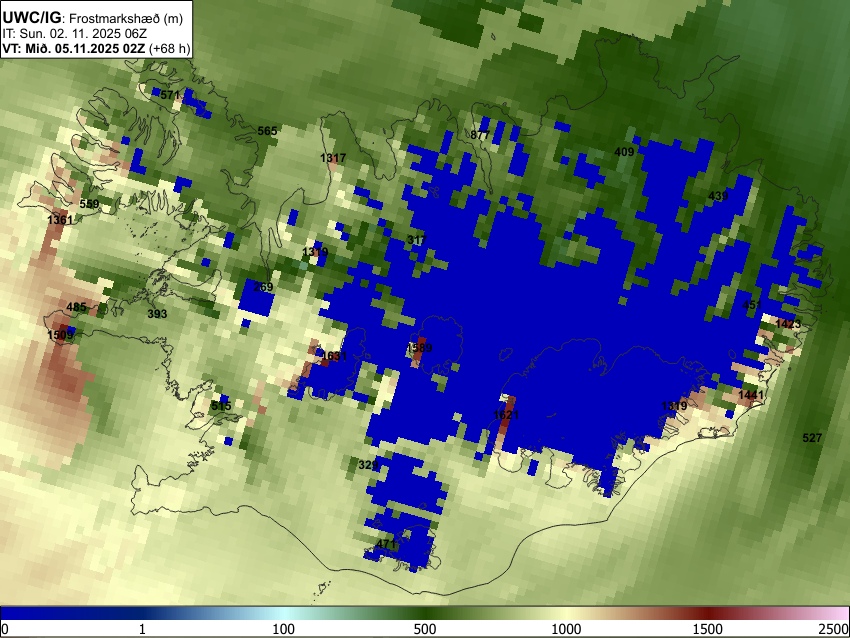Click the '485' map value label
This screenshot has width=850, height=638.
(x=76, y=307)
